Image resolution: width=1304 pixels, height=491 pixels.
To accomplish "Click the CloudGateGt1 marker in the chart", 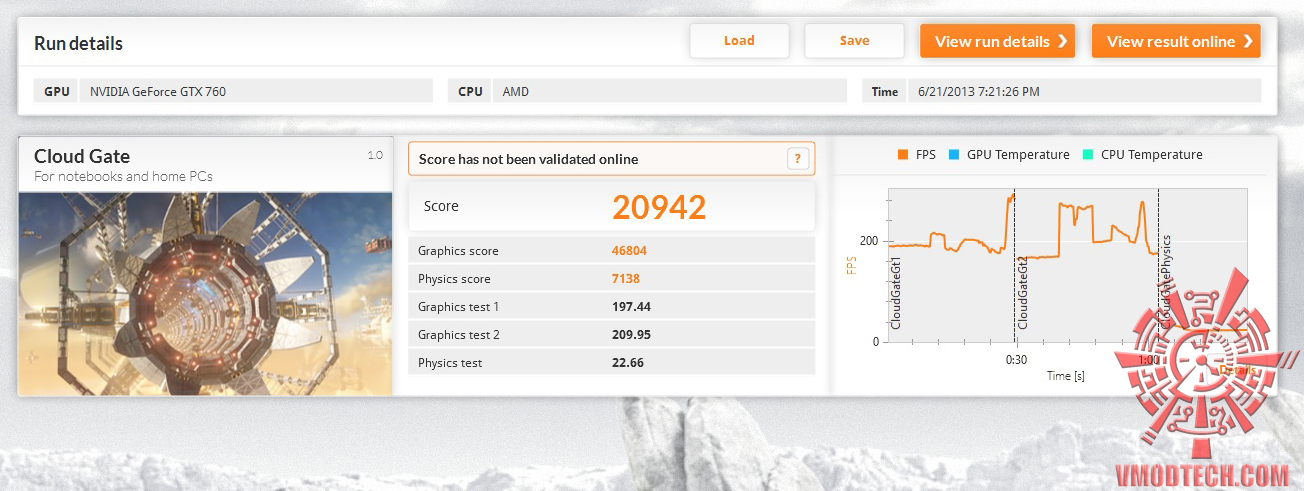I will (x=897, y=293).
